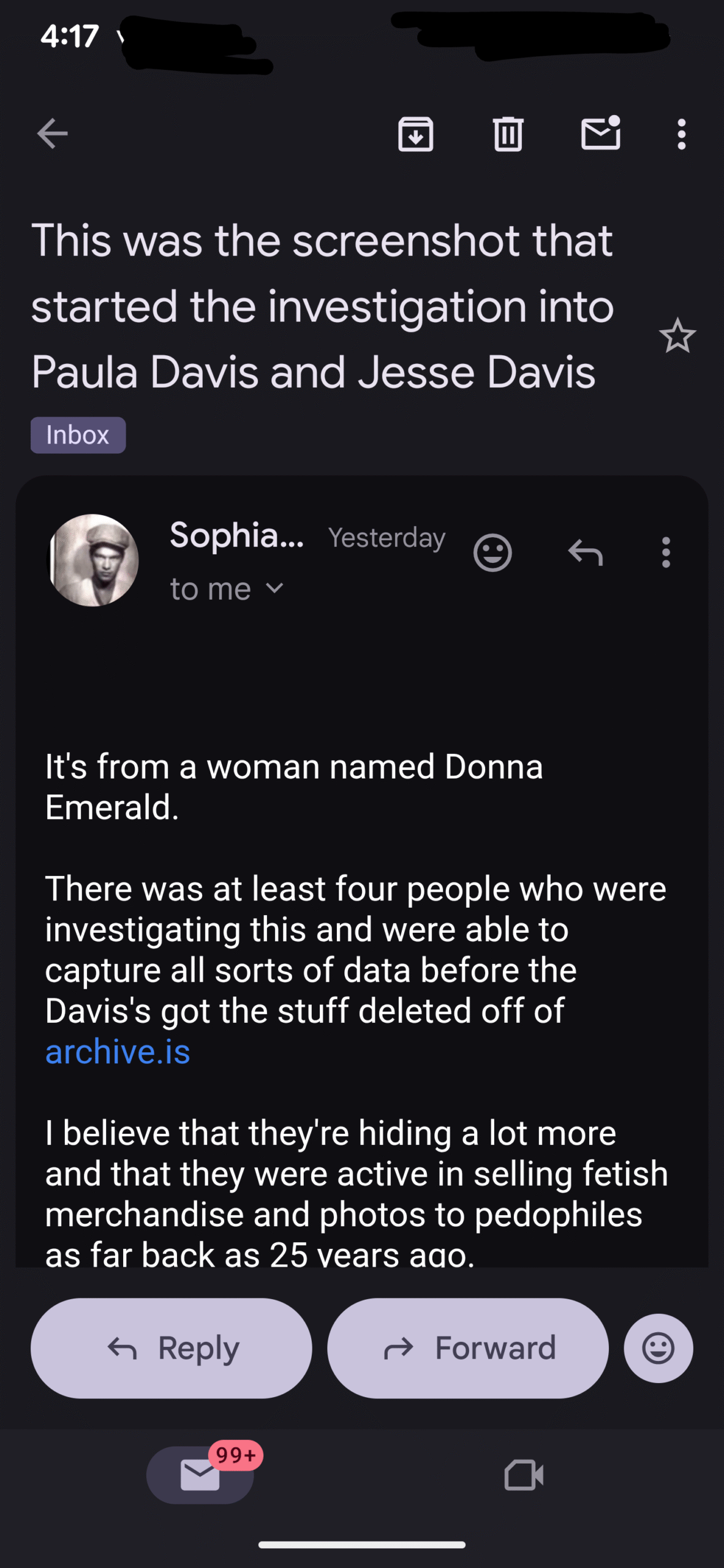This screenshot has height=1568, width=724.
Task: Mark the email as unread
Action: tap(600, 134)
